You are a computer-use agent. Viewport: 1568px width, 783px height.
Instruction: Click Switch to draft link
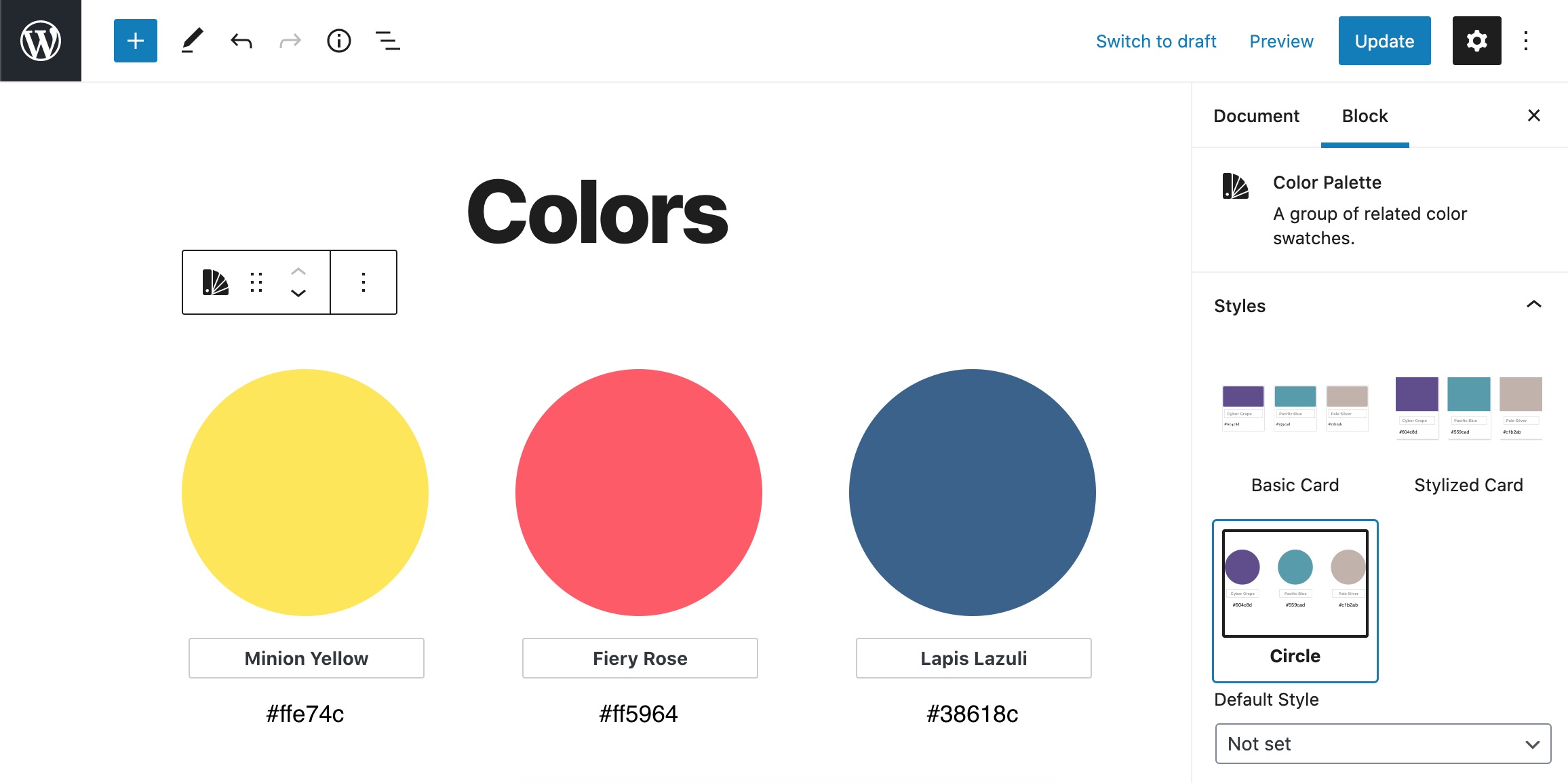coord(1156,41)
